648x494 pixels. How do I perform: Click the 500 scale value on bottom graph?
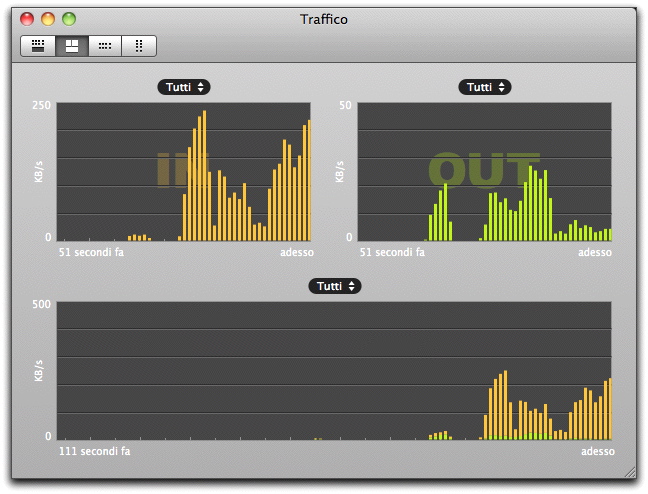pos(41,304)
